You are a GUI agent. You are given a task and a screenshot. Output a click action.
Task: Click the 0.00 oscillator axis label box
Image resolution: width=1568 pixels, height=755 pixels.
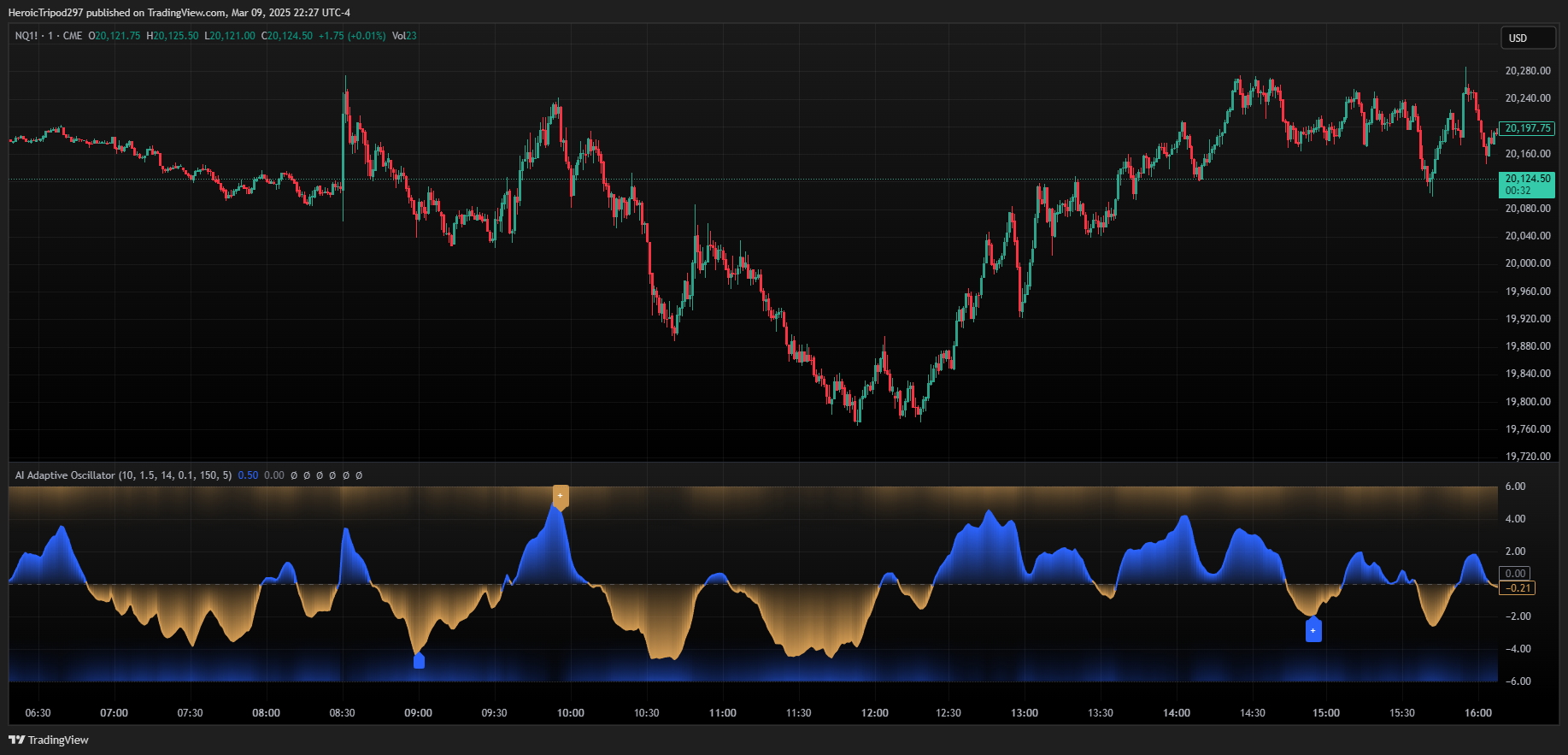coord(1515,574)
